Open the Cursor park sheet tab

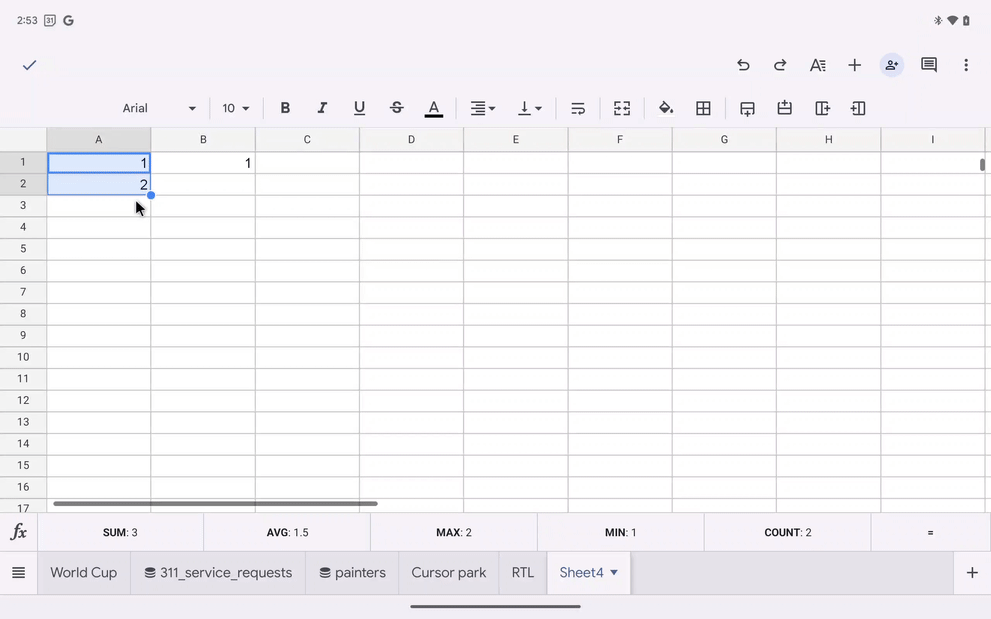point(448,573)
